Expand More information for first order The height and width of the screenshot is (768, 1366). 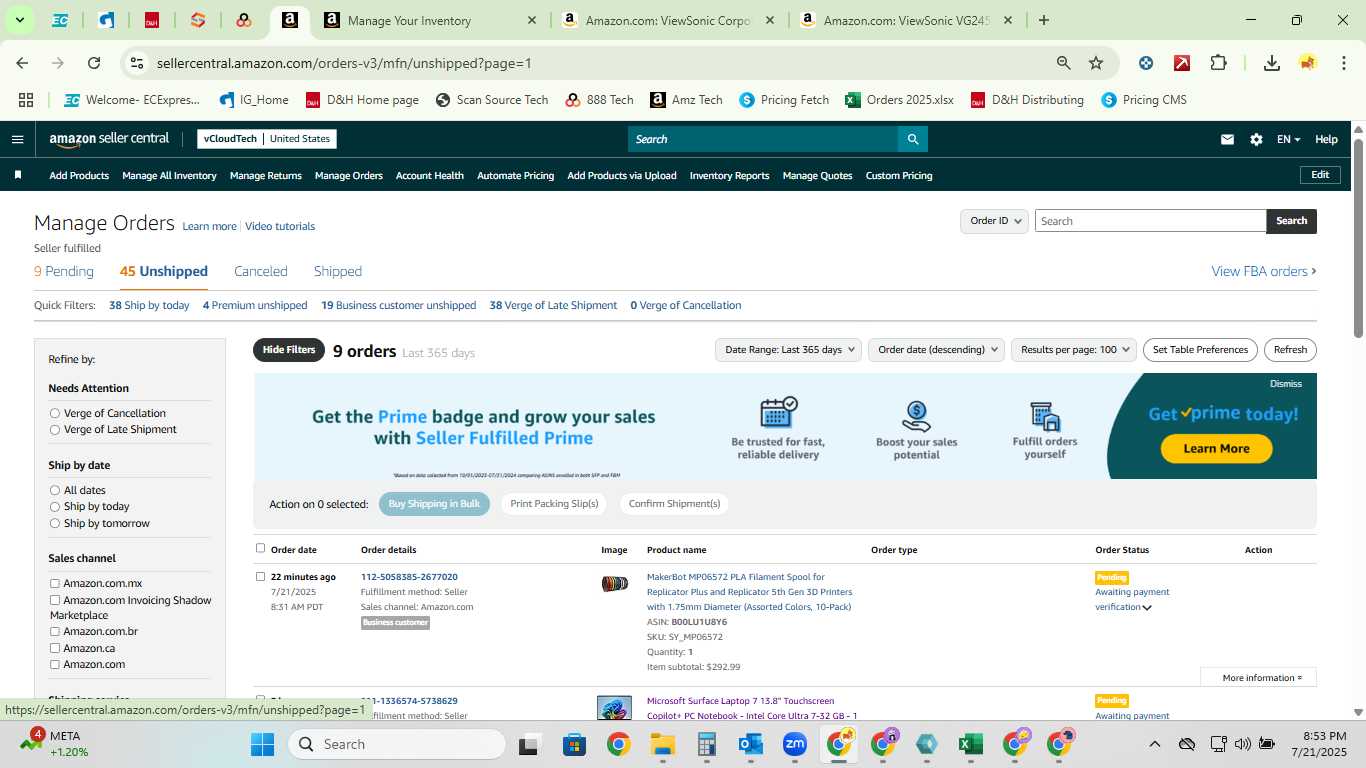click(1258, 678)
